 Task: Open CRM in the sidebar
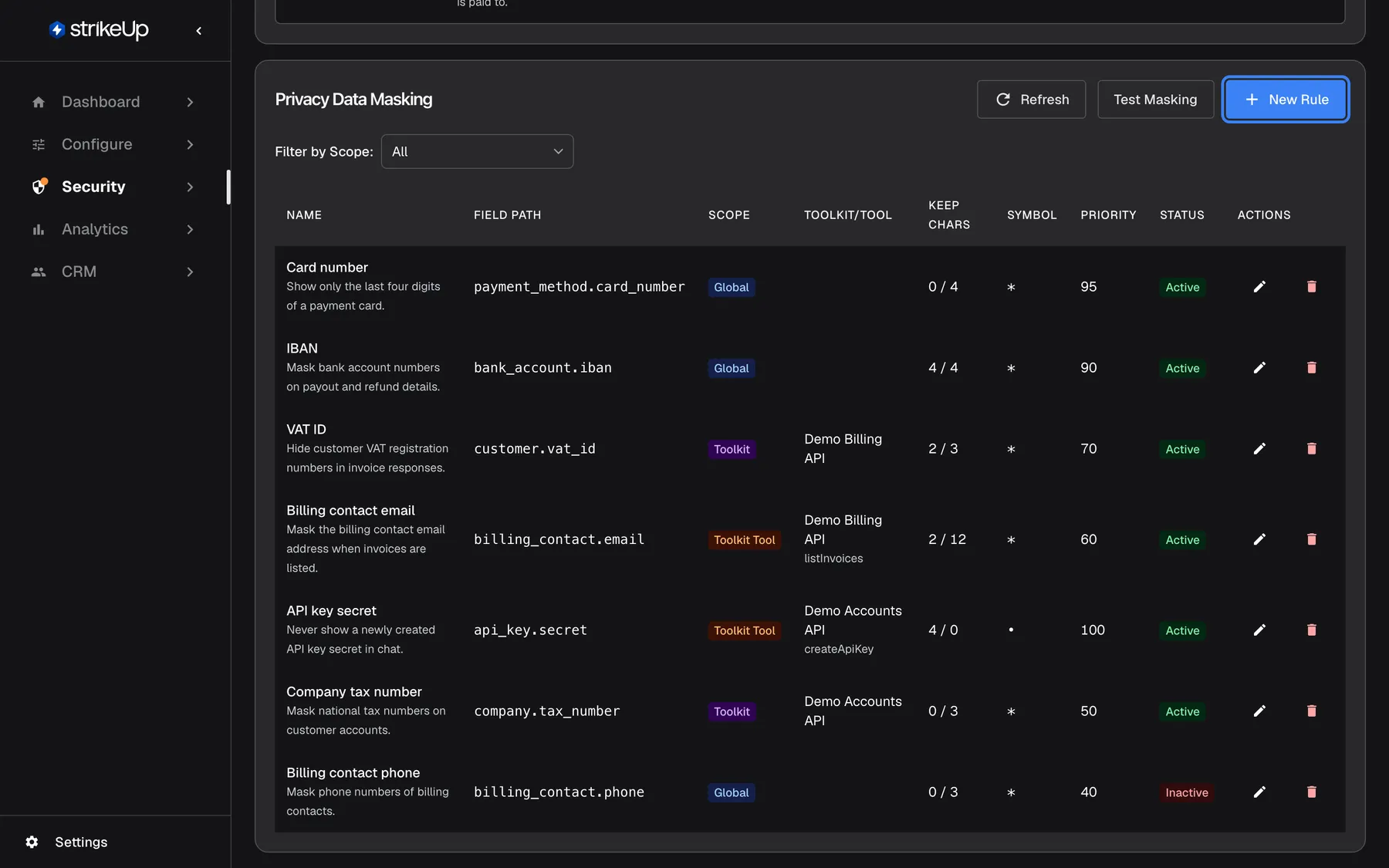(79, 272)
